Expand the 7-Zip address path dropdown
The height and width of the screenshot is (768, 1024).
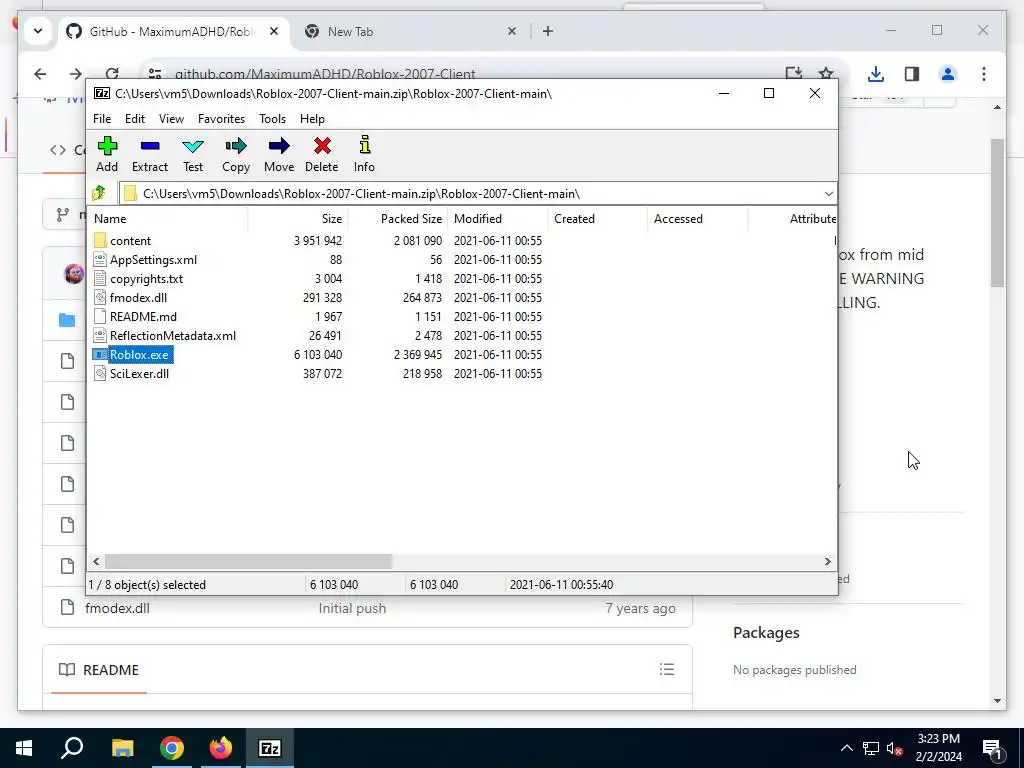(828, 194)
